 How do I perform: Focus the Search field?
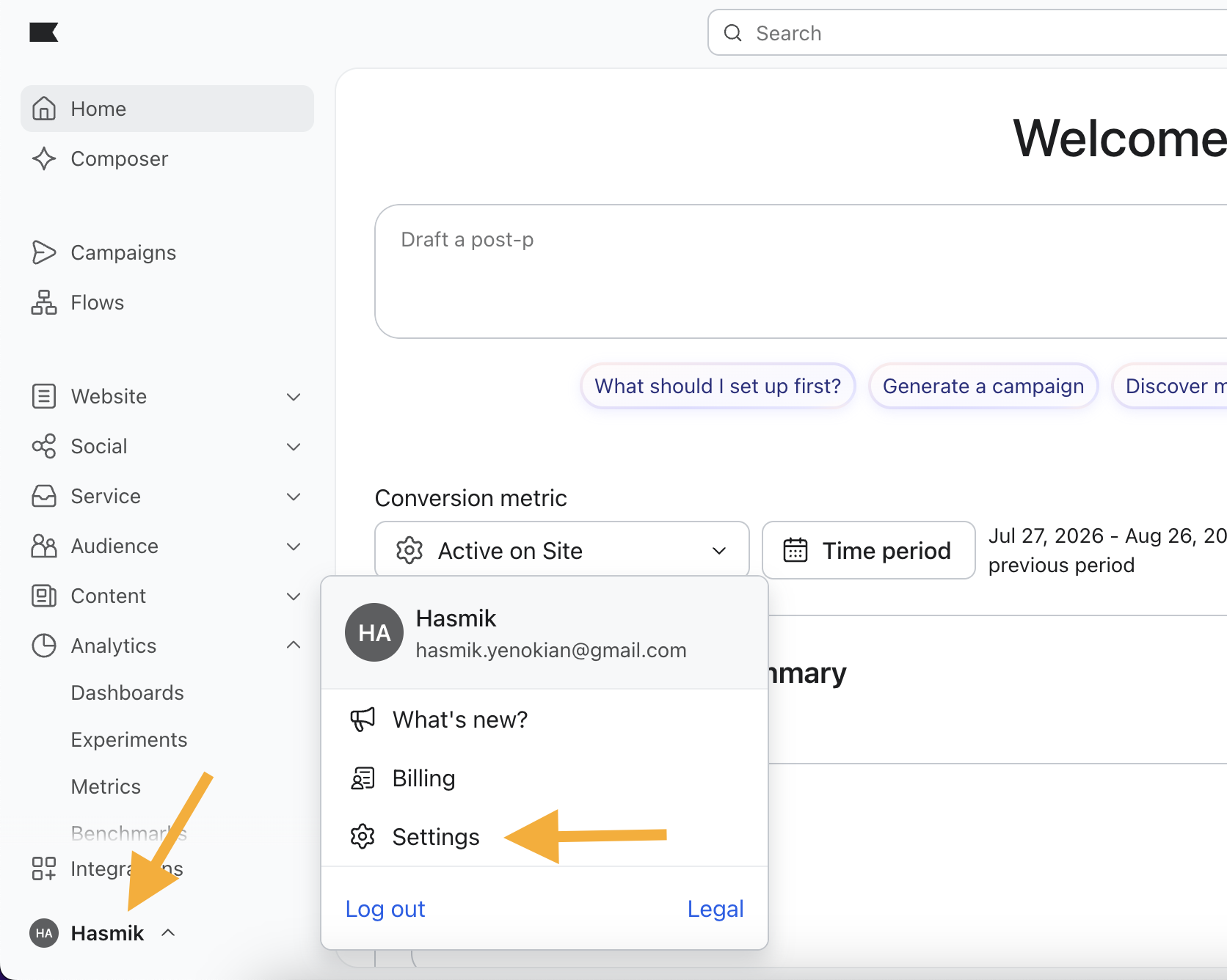tap(967, 33)
